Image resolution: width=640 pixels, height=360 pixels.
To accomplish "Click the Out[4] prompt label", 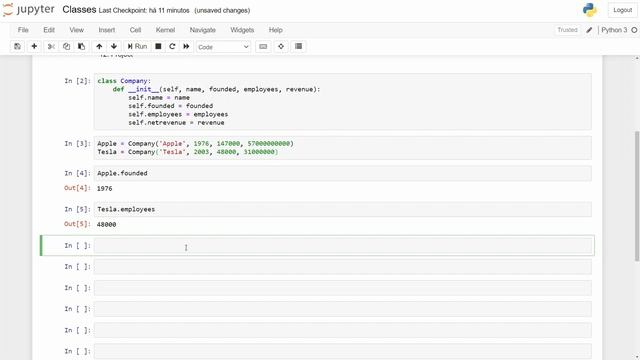I will coord(77,188).
